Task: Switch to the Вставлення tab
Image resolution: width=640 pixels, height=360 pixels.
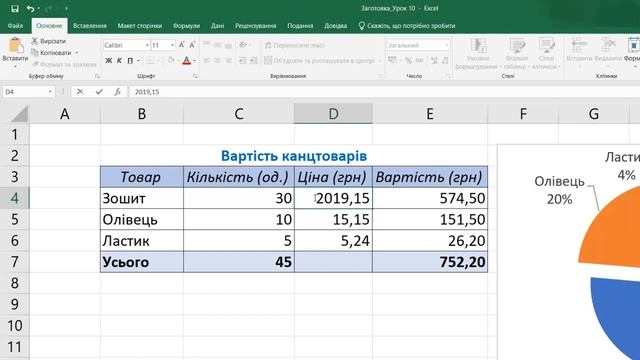Action: pyautogui.click(x=90, y=26)
